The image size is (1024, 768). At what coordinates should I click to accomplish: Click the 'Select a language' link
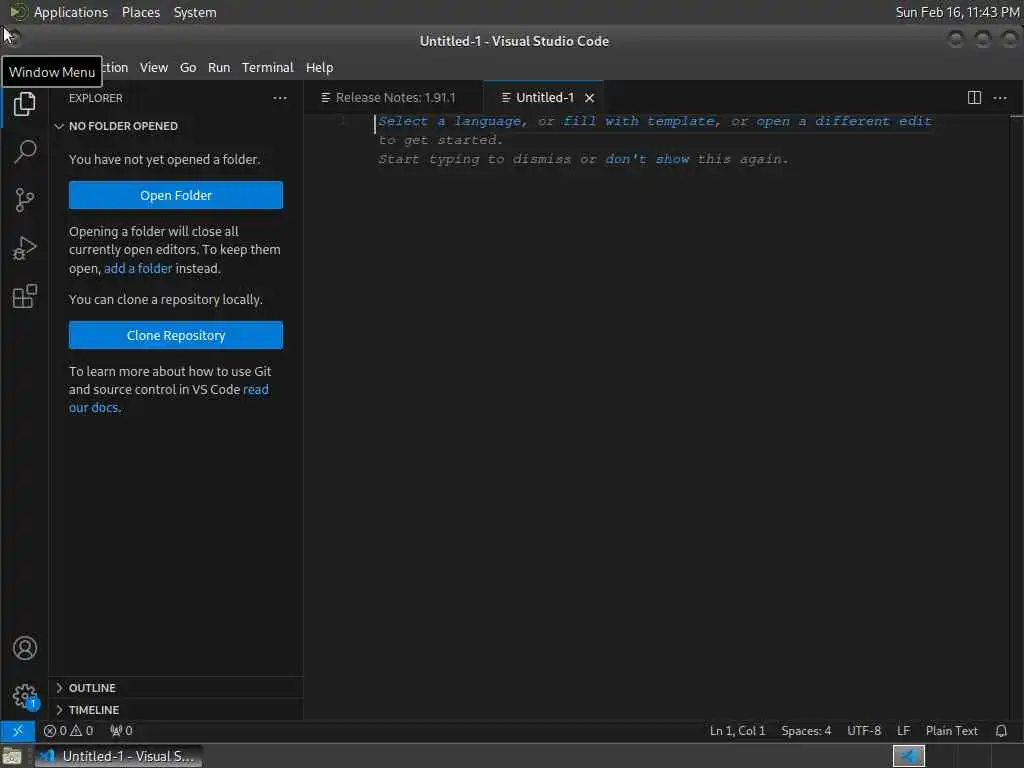point(451,121)
